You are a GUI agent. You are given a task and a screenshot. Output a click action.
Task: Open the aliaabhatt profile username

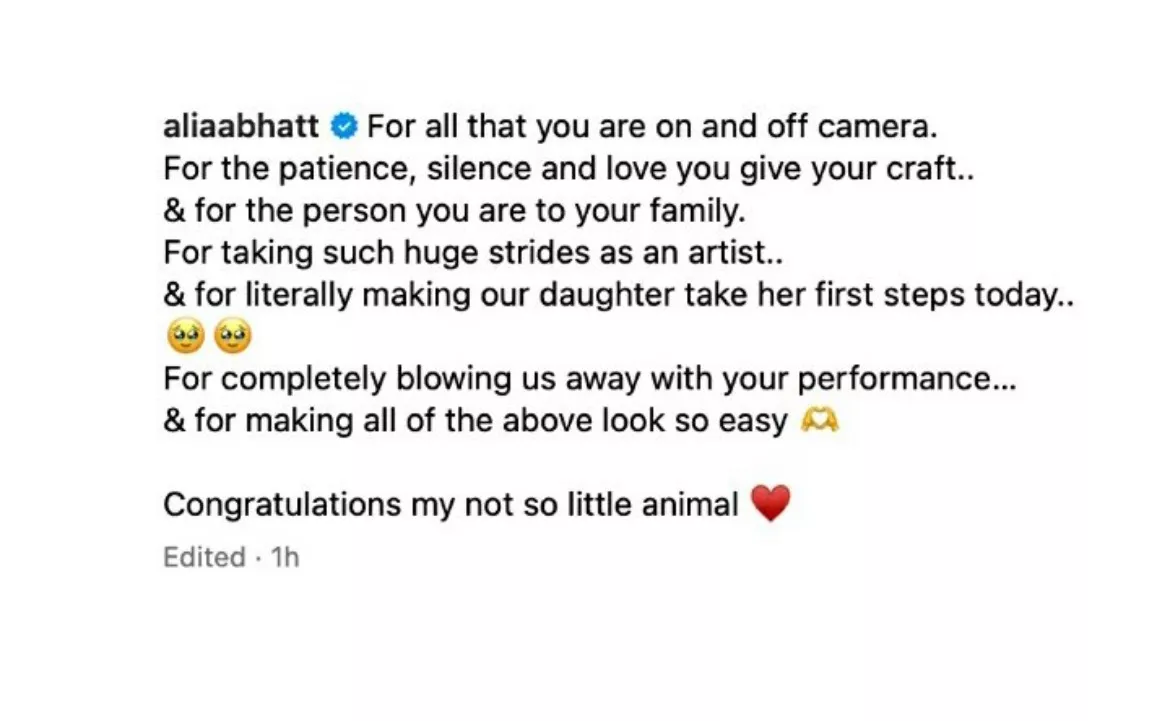pyautogui.click(x=241, y=128)
